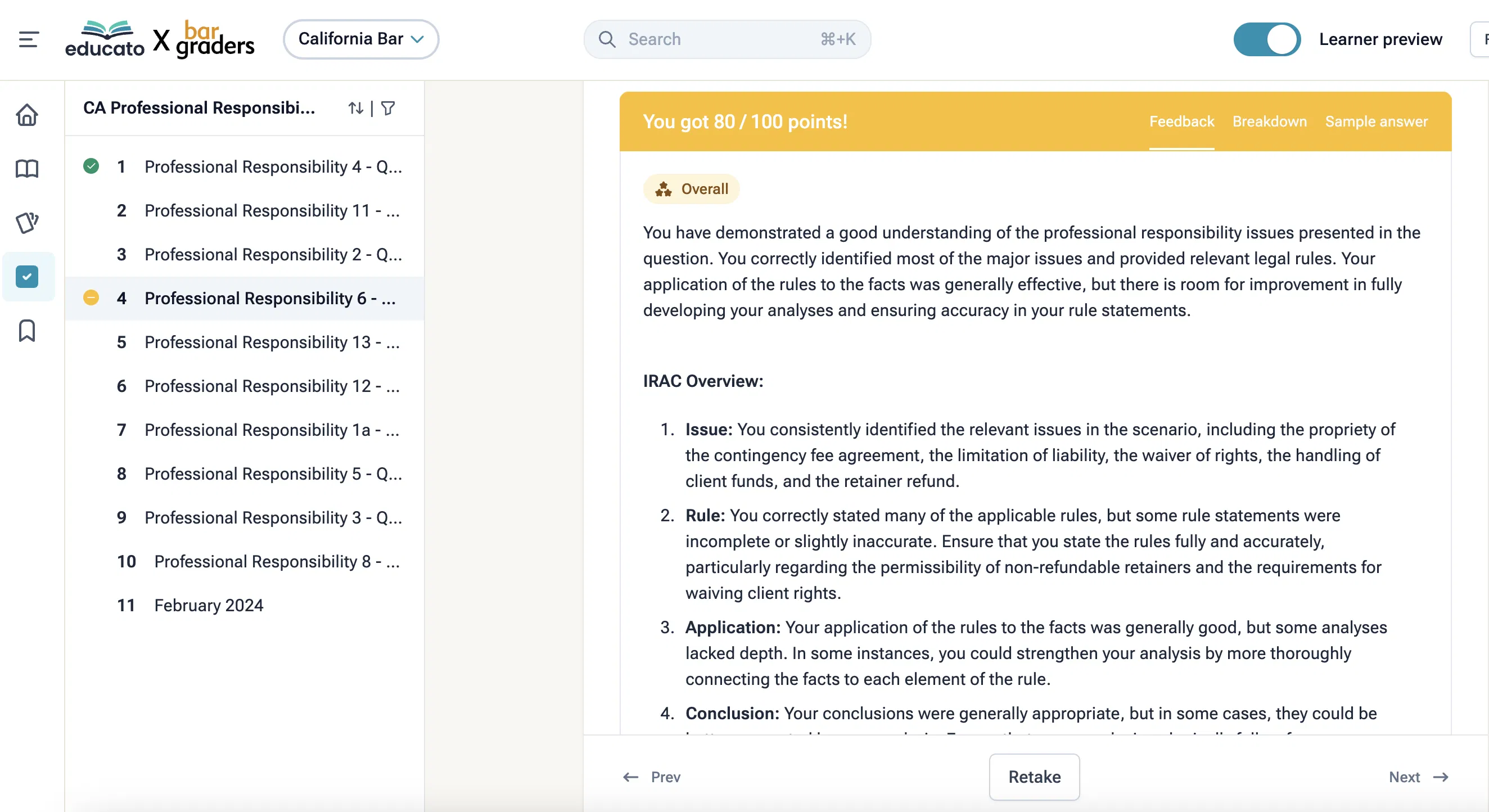Open the Sample answer tab
This screenshot has height=812, width=1489.
pos(1377,121)
